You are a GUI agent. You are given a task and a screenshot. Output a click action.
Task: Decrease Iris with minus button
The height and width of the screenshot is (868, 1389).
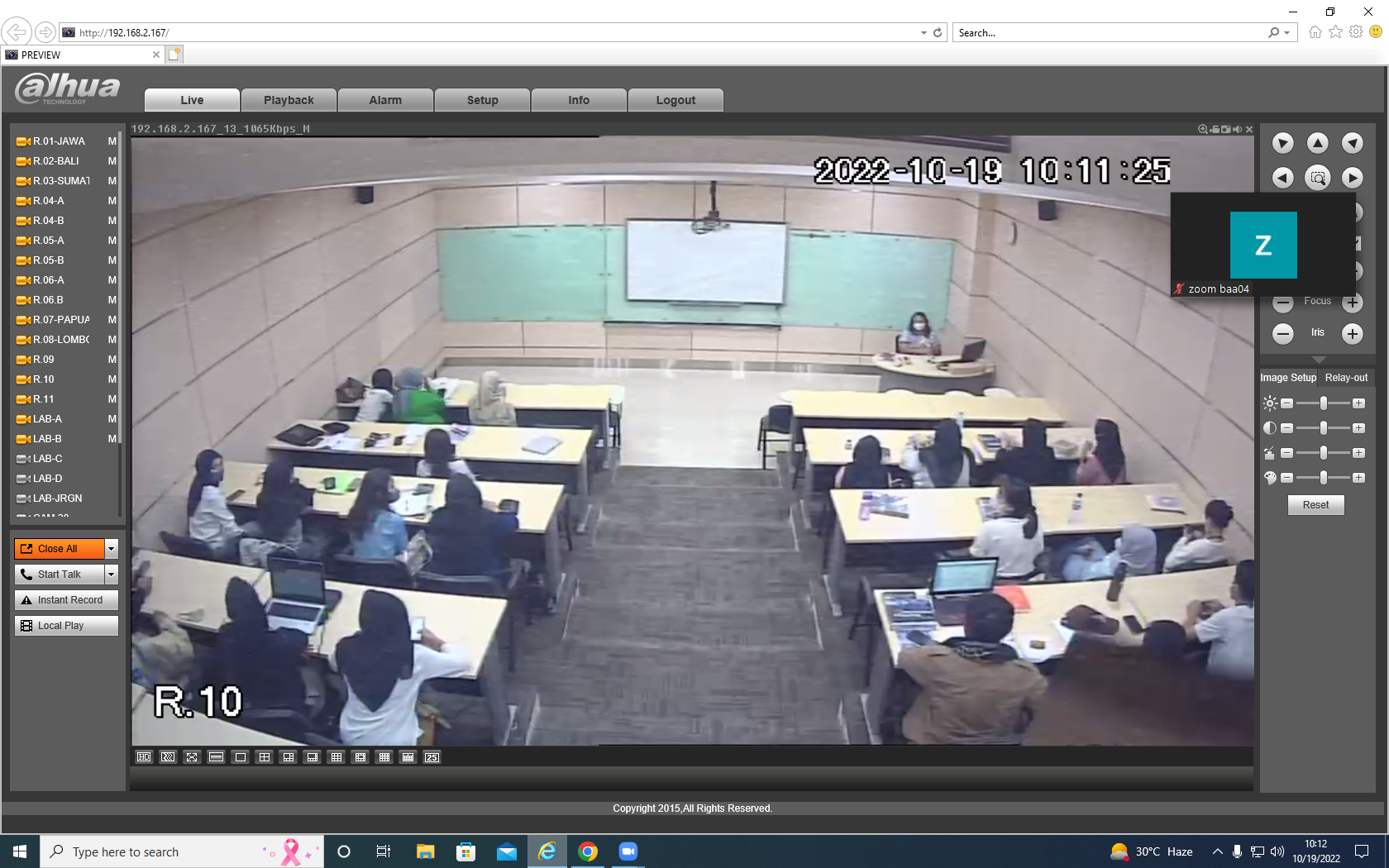1283,334
